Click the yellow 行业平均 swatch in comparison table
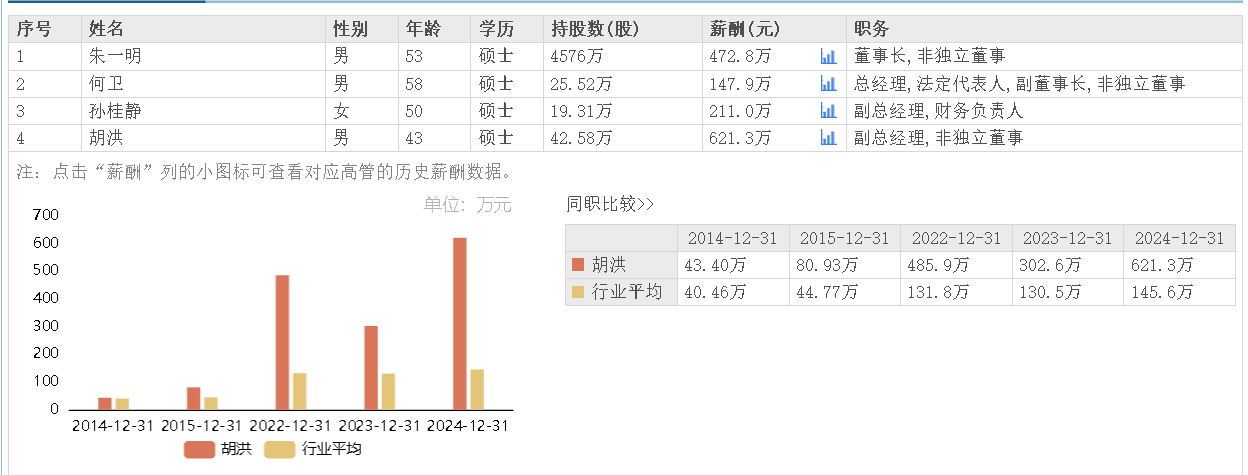This screenshot has width=1248, height=475. [x=577, y=292]
